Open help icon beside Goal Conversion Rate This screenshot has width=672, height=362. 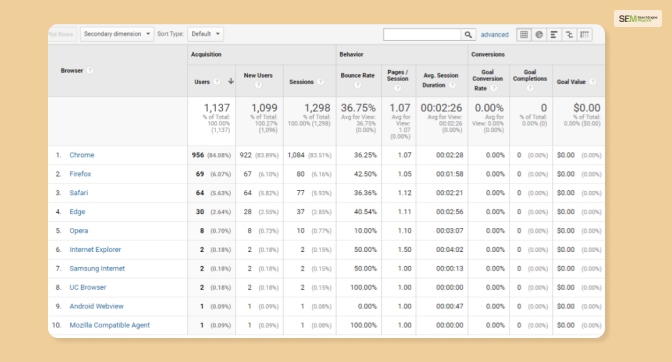(x=494, y=88)
